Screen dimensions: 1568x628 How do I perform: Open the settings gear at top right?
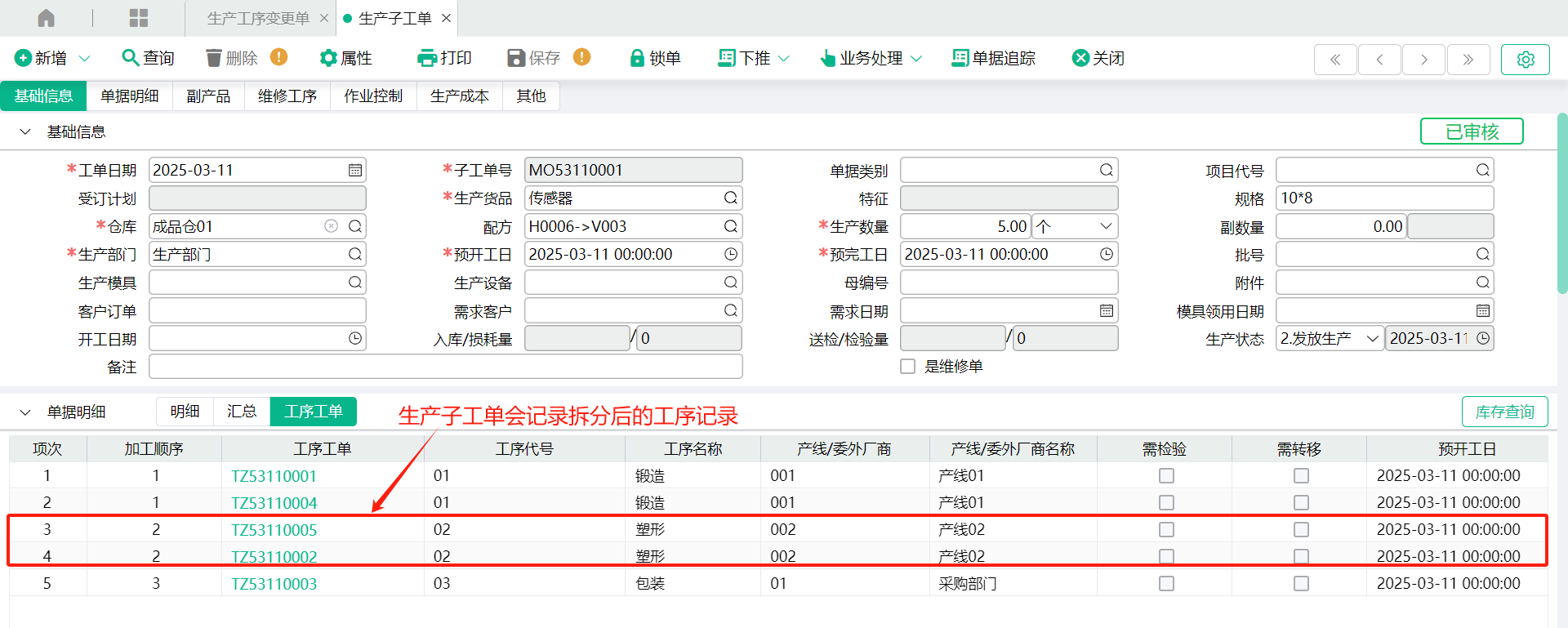pos(1525,60)
